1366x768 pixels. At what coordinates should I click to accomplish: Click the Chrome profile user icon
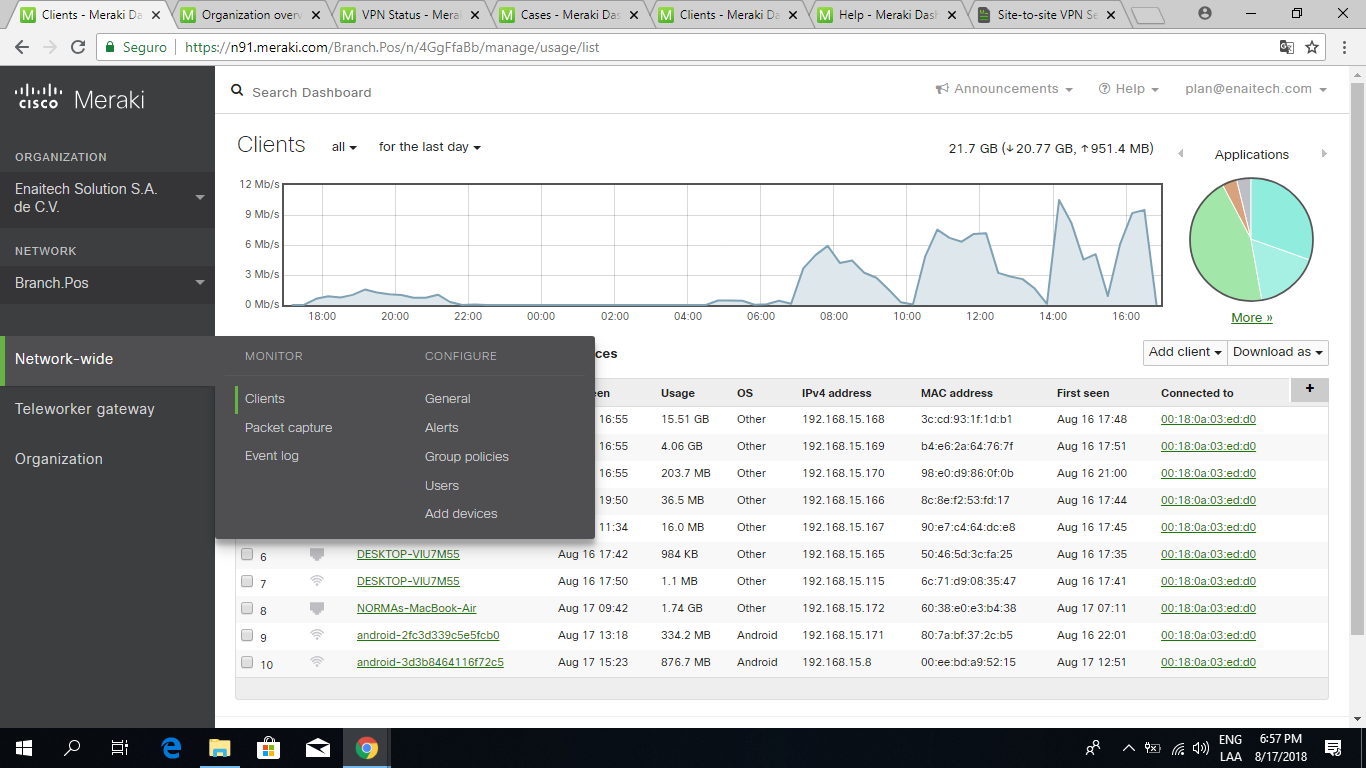(x=1205, y=13)
